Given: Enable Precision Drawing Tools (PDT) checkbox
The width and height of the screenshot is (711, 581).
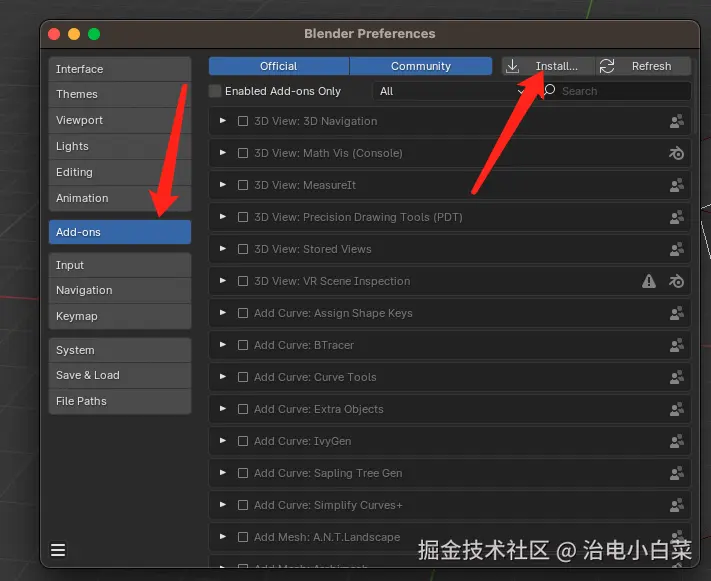Looking at the screenshot, I should point(243,217).
